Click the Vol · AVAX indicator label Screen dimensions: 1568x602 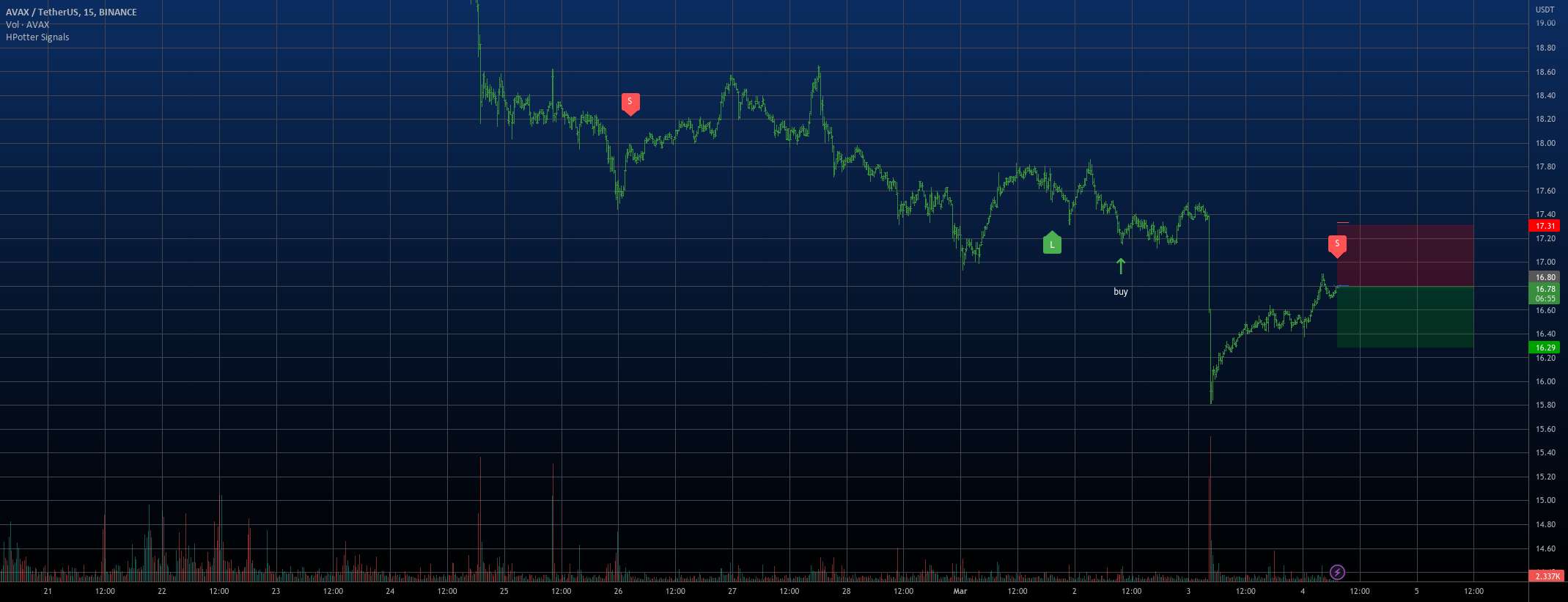pyautogui.click(x=28, y=24)
